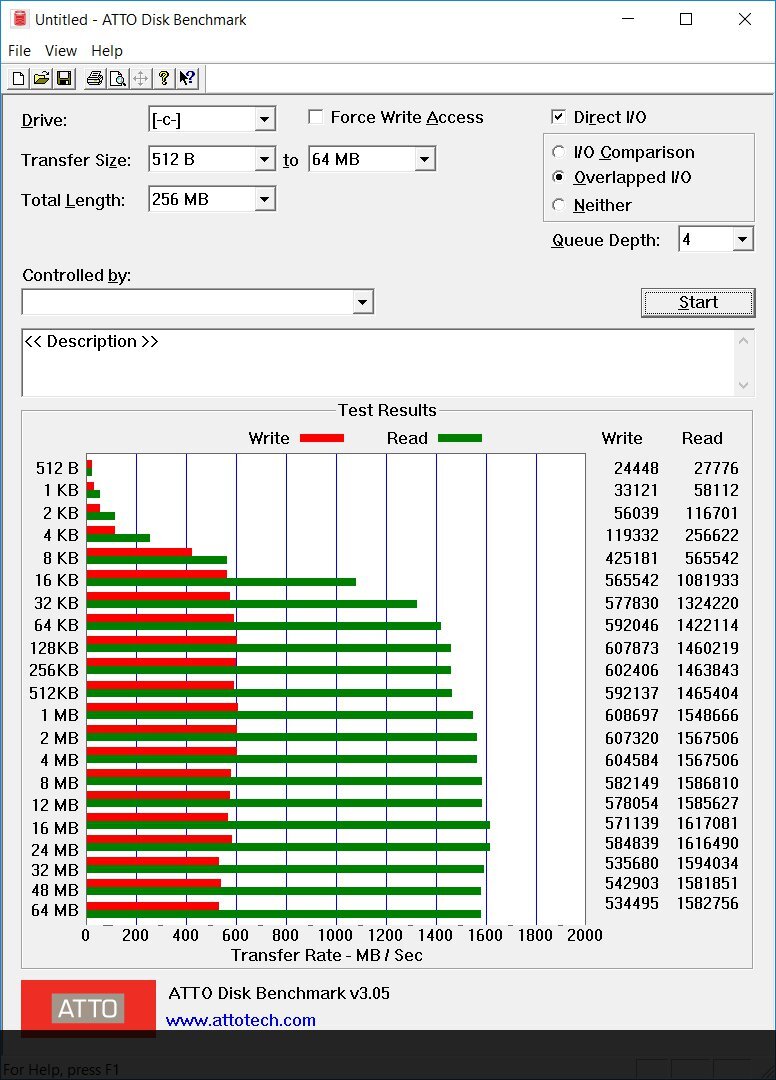This screenshot has height=1080, width=776.
Task: Print results using the printer icon
Action: coord(94,79)
